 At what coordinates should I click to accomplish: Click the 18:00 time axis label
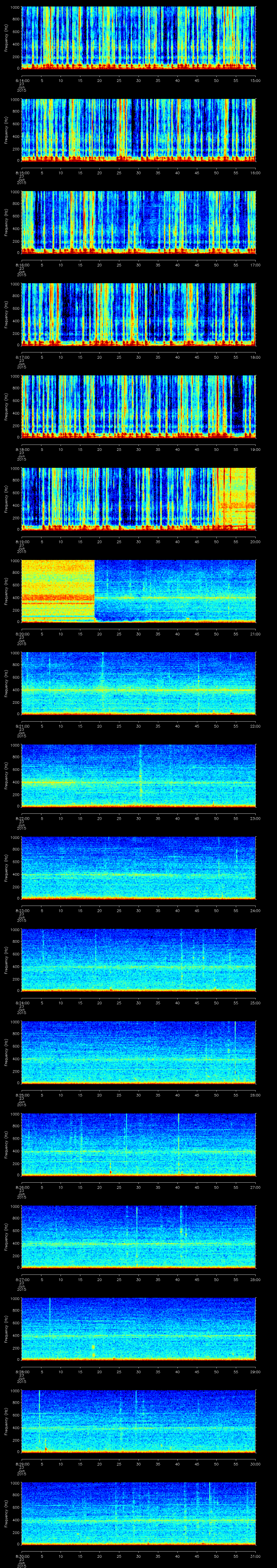(256, 357)
